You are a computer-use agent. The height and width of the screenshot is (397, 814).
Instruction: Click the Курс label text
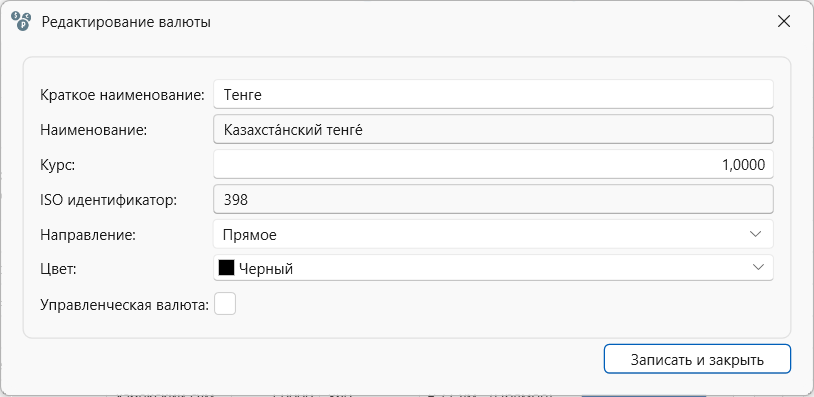coord(58,165)
